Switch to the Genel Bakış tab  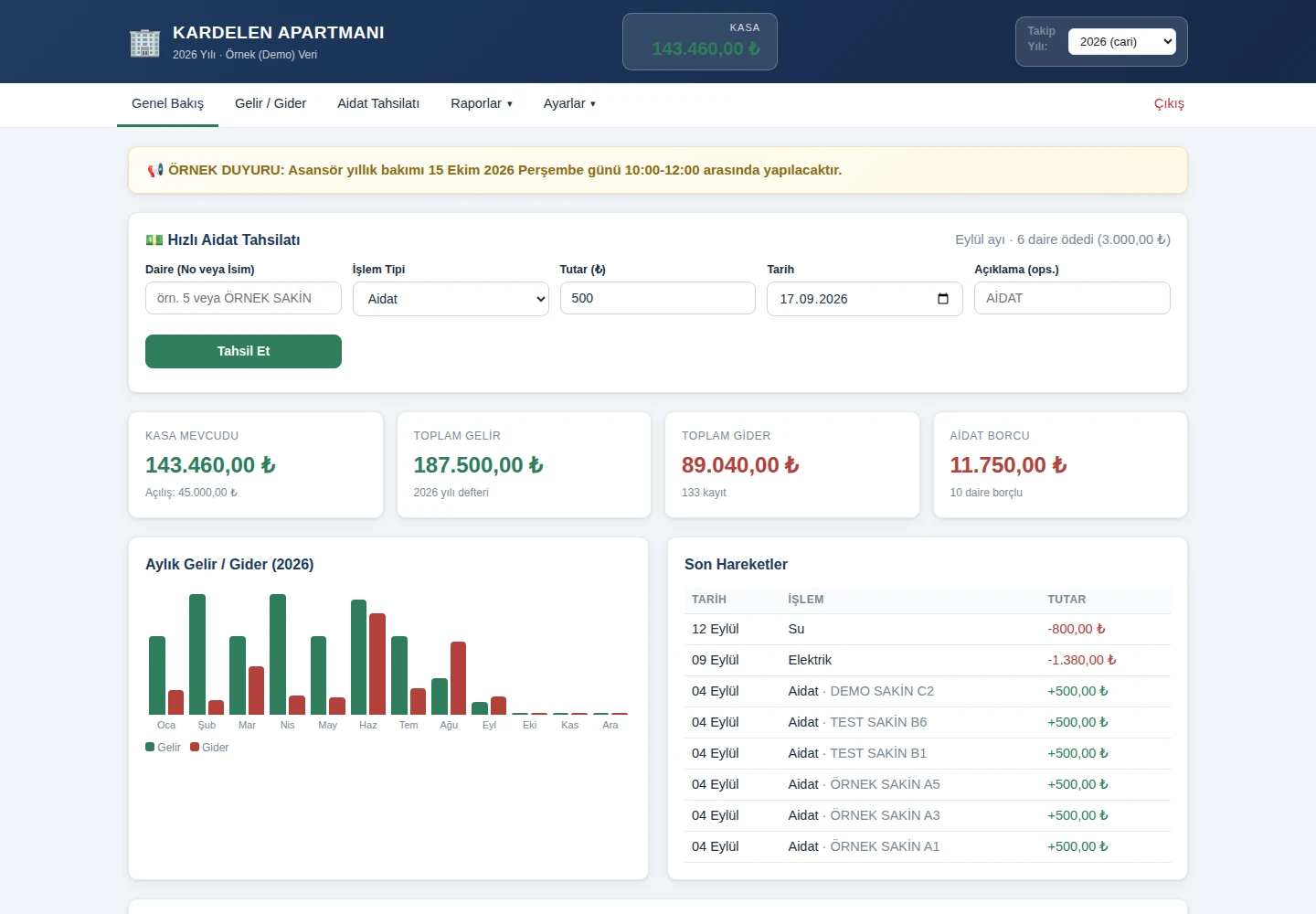point(168,103)
